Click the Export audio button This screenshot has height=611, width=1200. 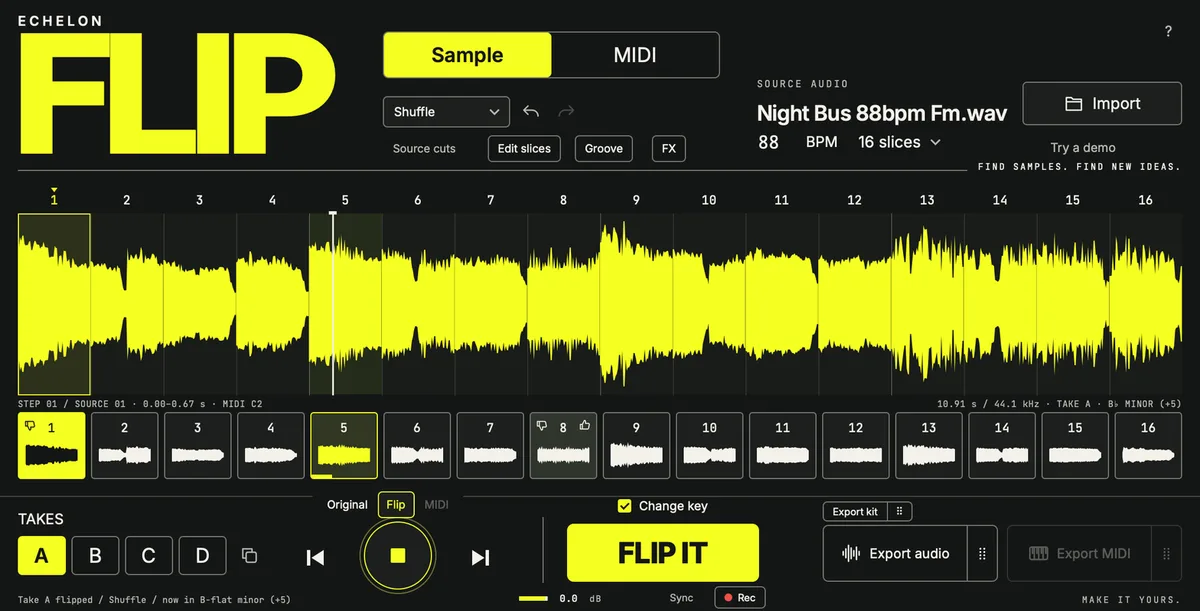point(896,553)
